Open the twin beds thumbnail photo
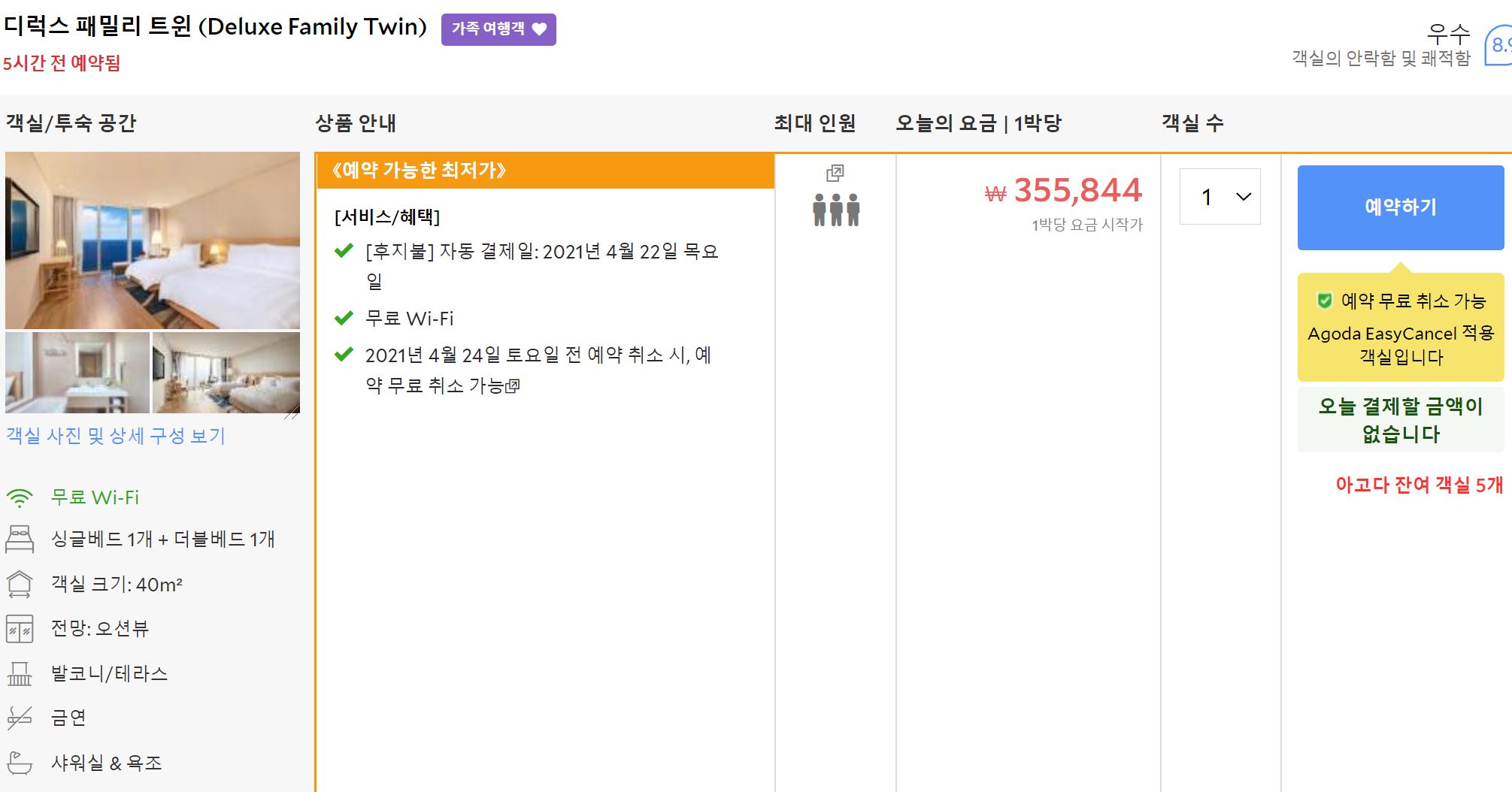This screenshot has width=1512, height=792. click(226, 373)
